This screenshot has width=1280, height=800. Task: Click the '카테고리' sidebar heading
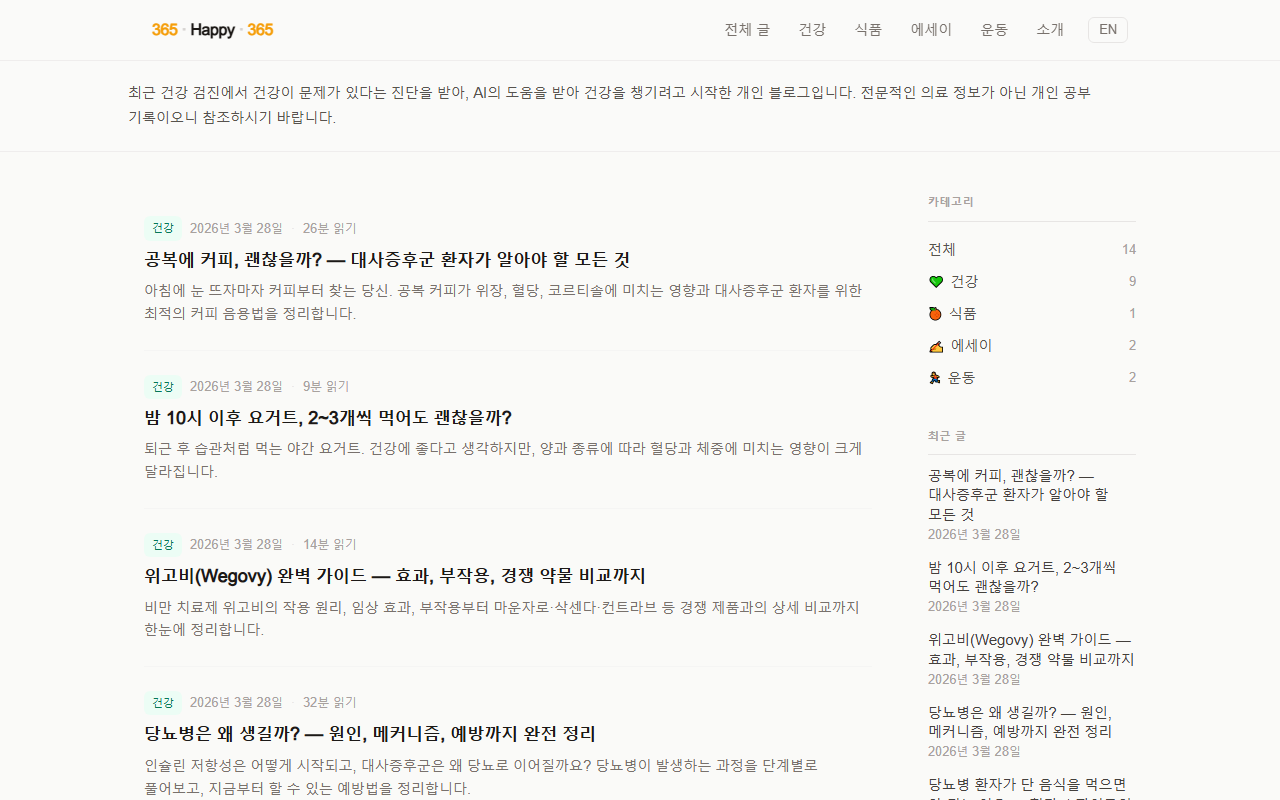[951, 202]
